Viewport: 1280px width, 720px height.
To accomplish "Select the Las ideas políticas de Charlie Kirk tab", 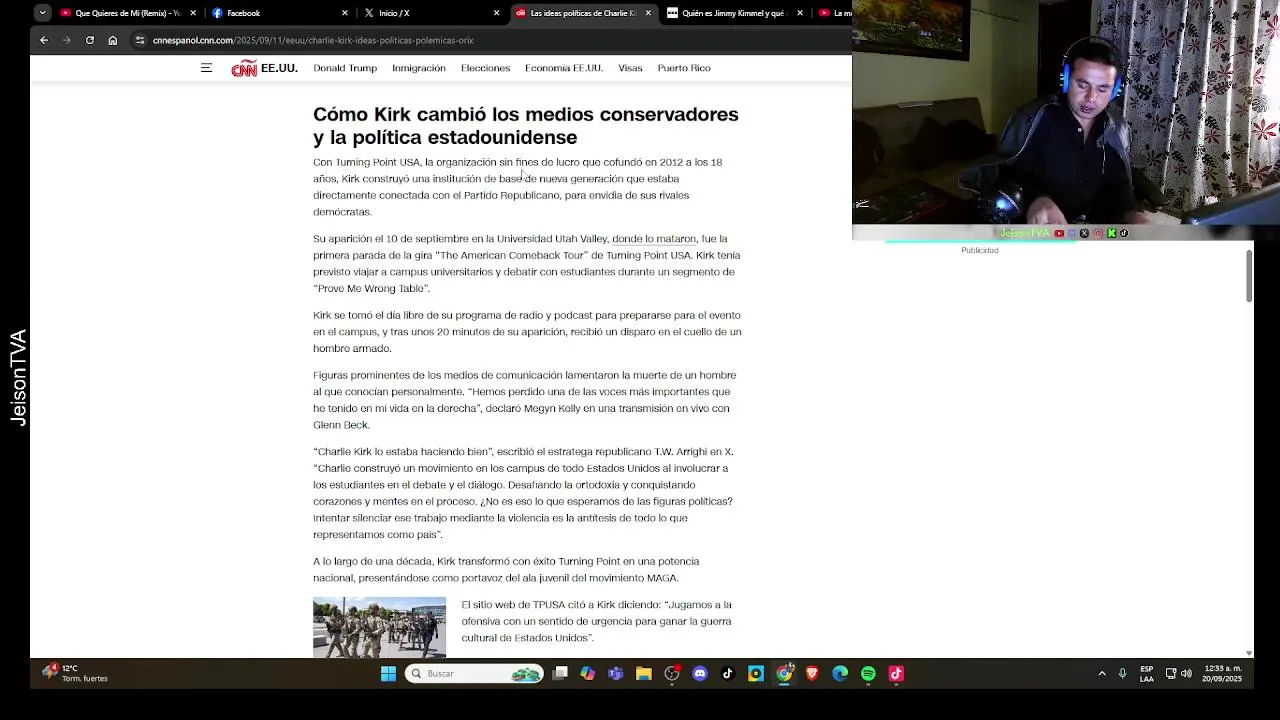I will [x=582, y=13].
